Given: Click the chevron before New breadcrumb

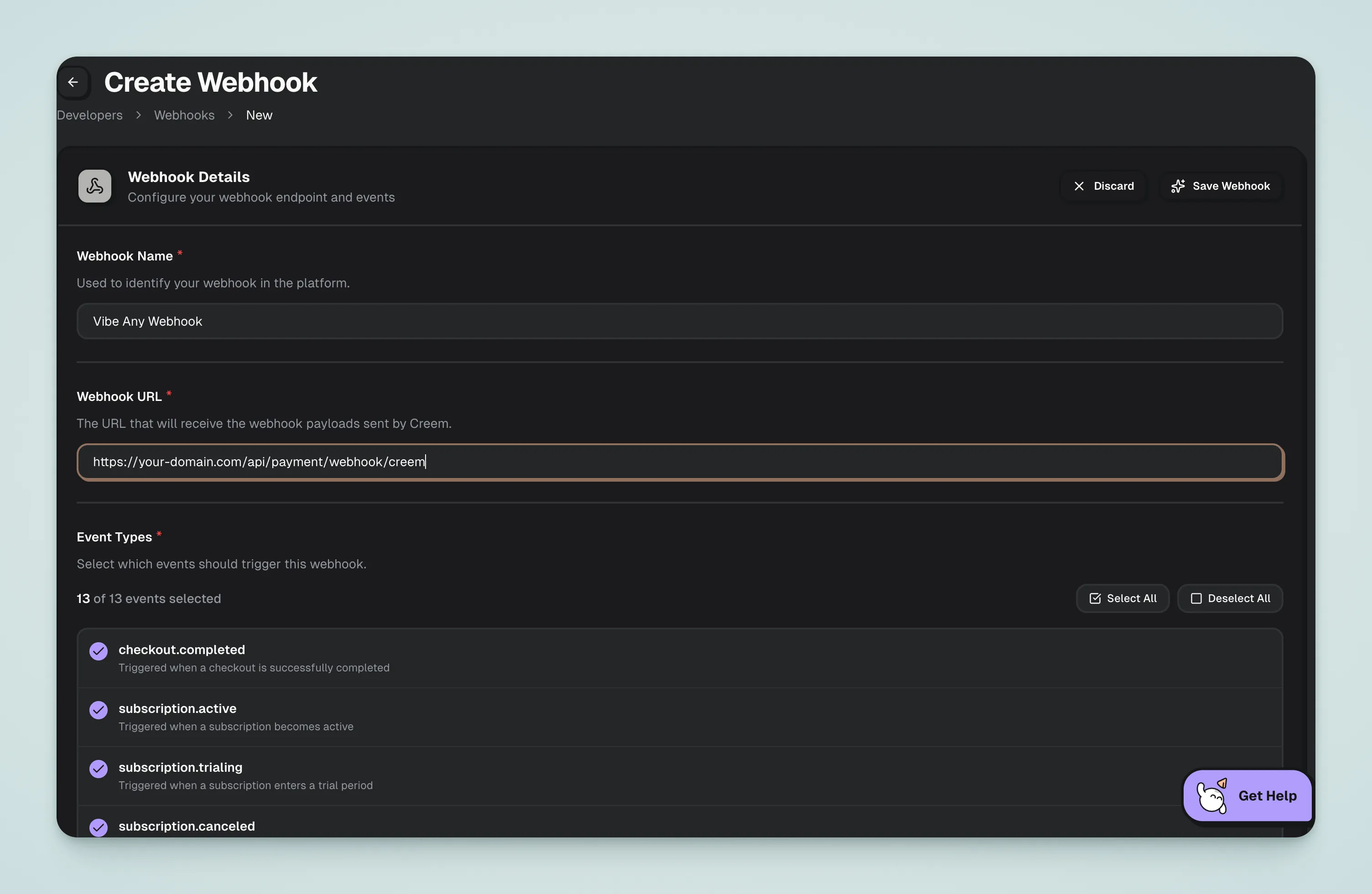Looking at the screenshot, I should [x=230, y=115].
